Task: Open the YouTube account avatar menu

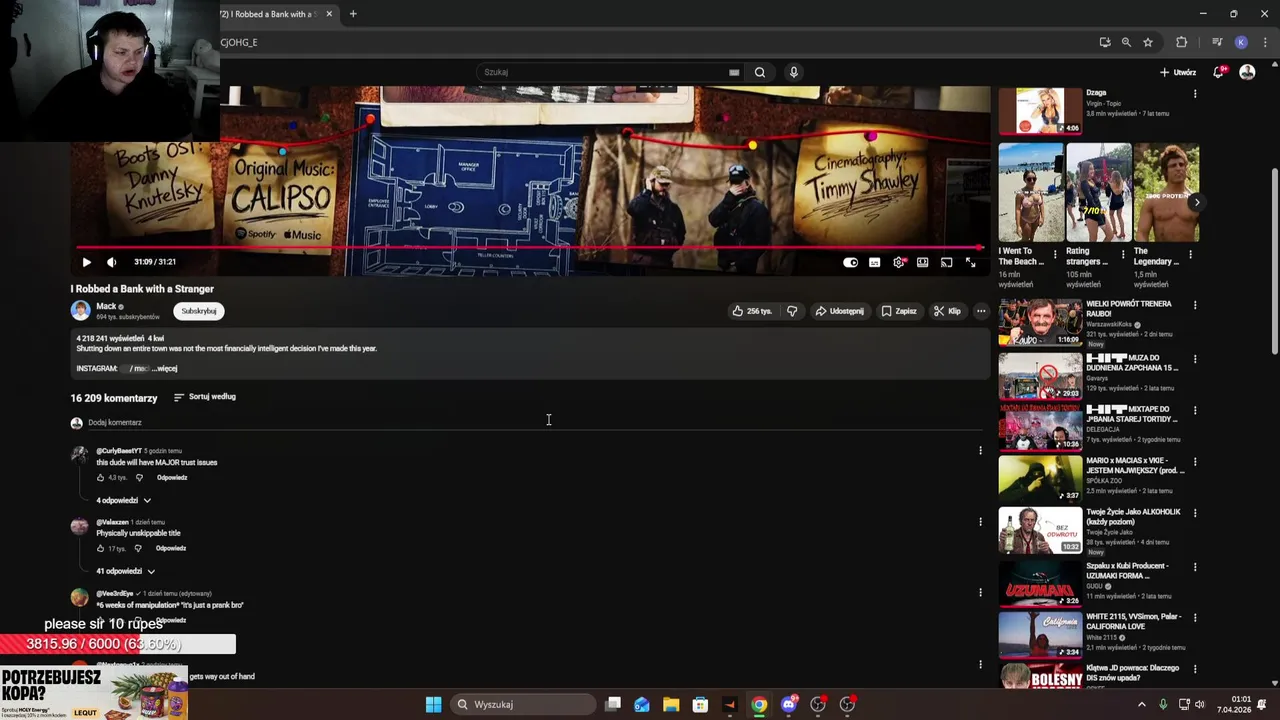Action: [x=1247, y=72]
